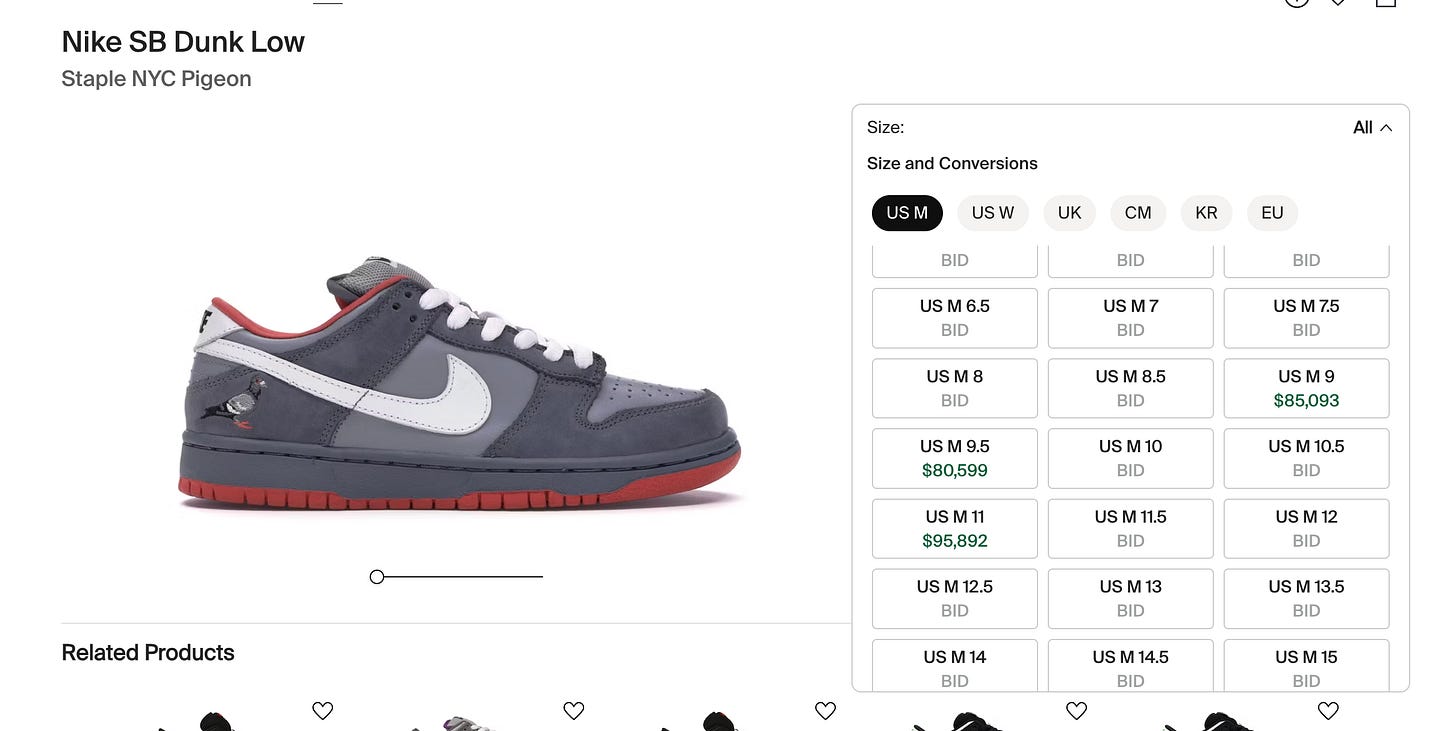Select US M 12.5 bid option
Viewport: 1456px width, 731px height.
click(x=955, y=599)
